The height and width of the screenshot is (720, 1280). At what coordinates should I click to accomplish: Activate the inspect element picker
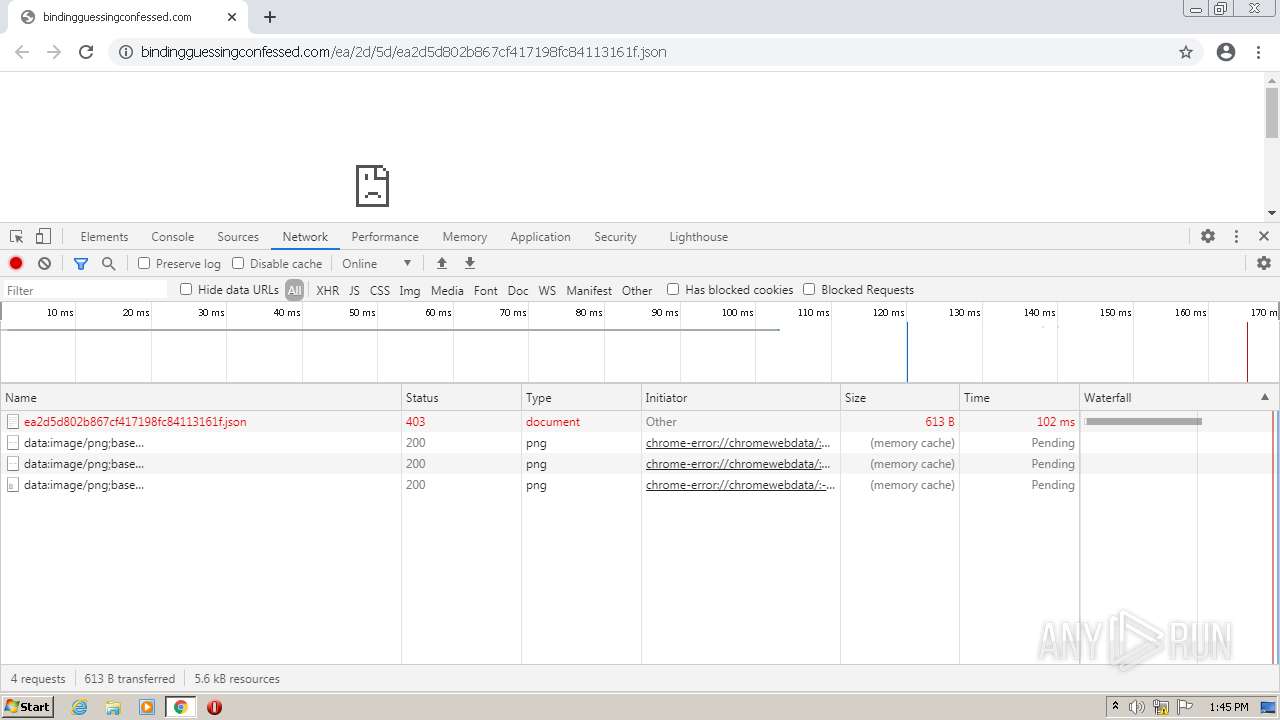click(17, 236)
